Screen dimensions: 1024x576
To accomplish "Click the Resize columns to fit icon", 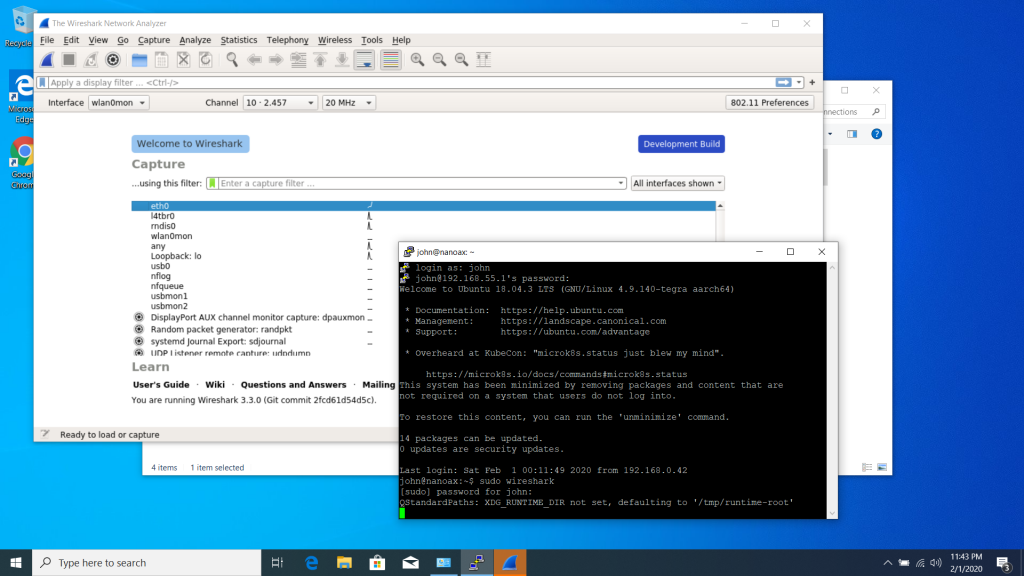I will pyautogui.click(x=483, y=60).
